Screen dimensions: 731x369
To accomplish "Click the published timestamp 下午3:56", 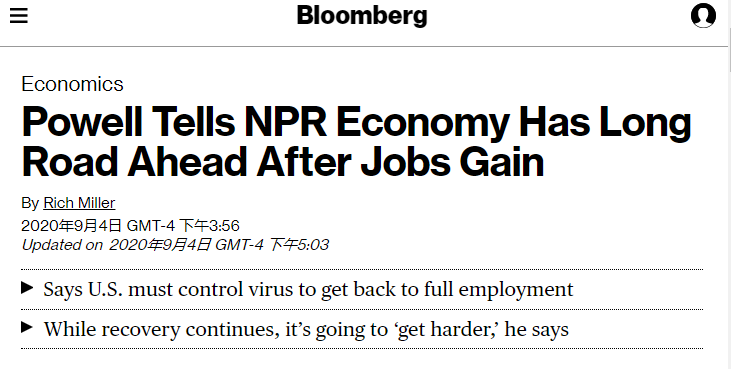I will click(209, 226).
